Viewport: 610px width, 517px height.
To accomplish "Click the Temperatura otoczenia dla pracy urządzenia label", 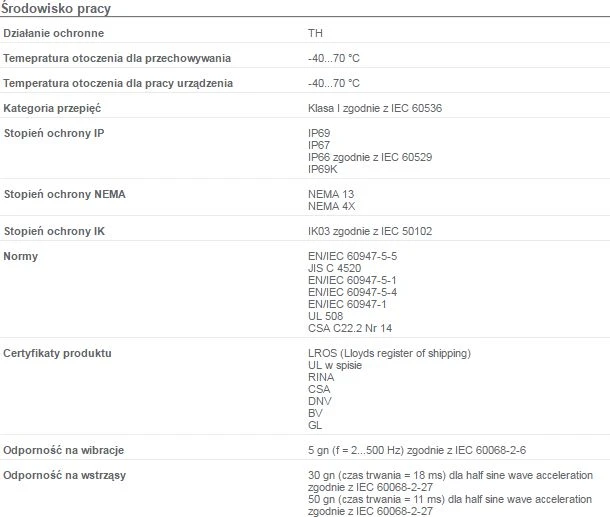I will point(118,83).
